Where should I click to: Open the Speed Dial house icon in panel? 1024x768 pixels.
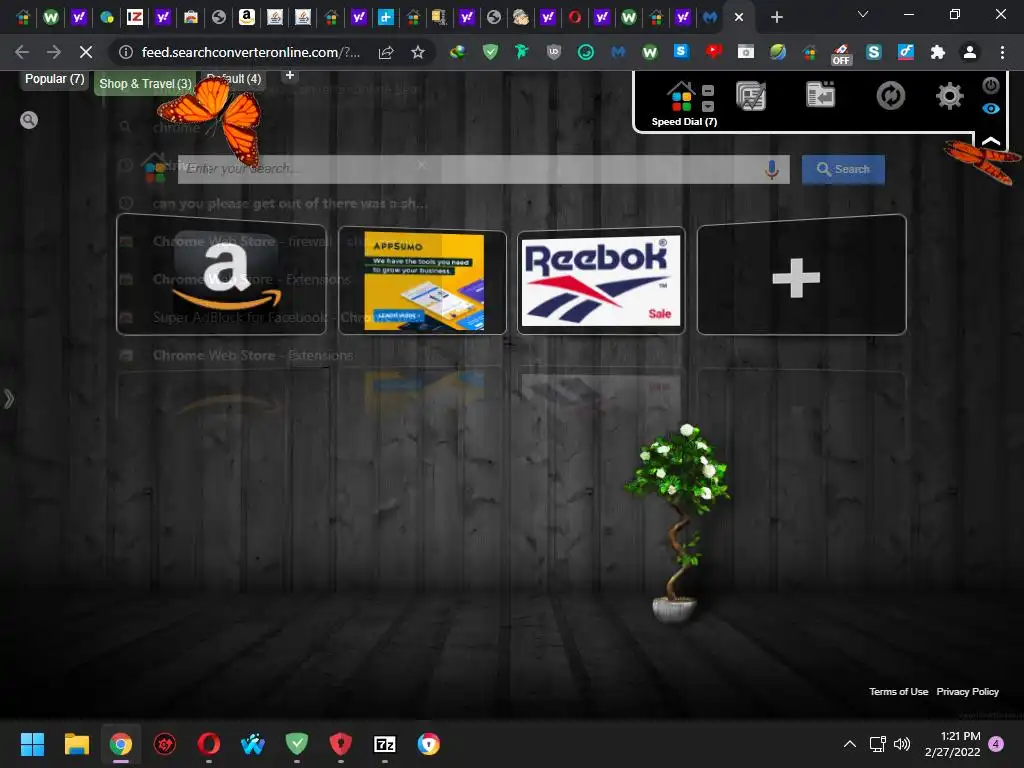coord(681,97)
